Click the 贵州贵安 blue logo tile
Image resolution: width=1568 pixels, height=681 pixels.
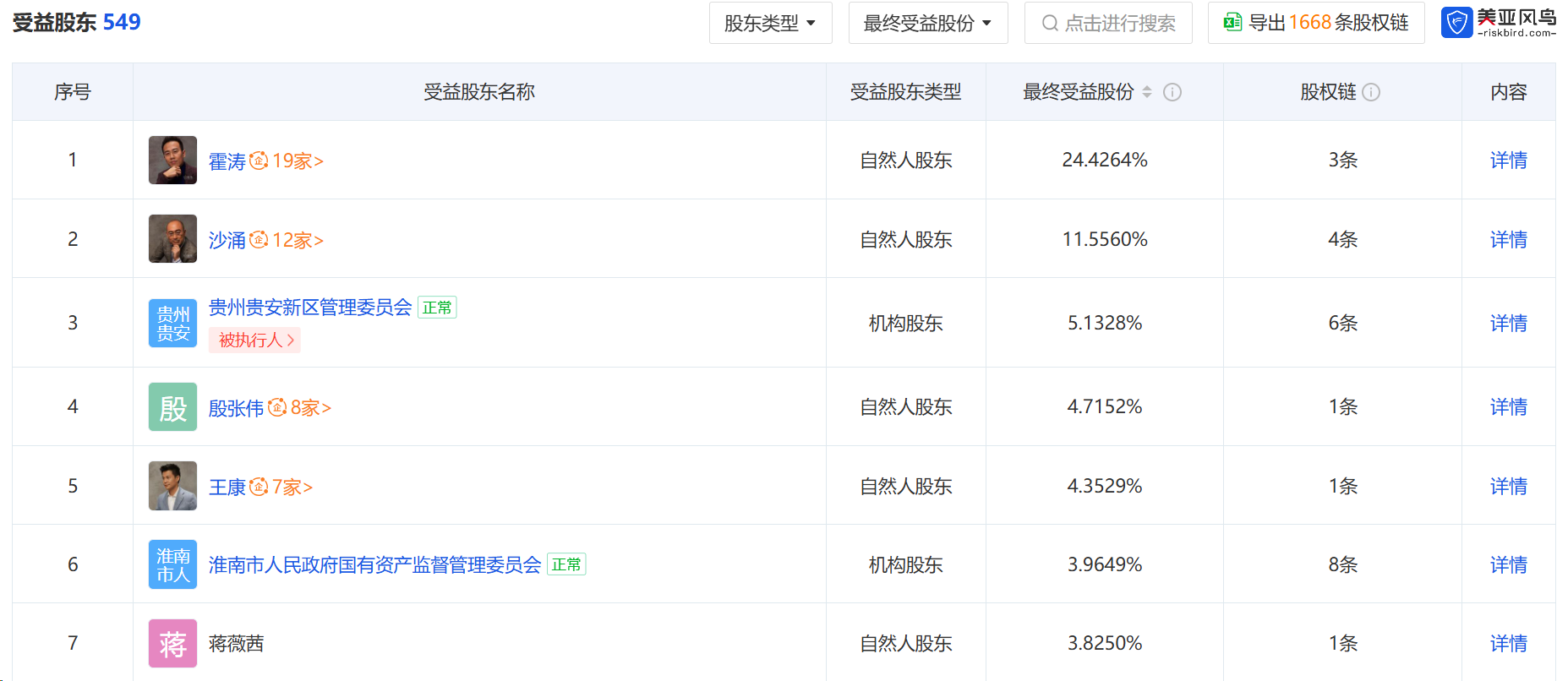[172, 323]
